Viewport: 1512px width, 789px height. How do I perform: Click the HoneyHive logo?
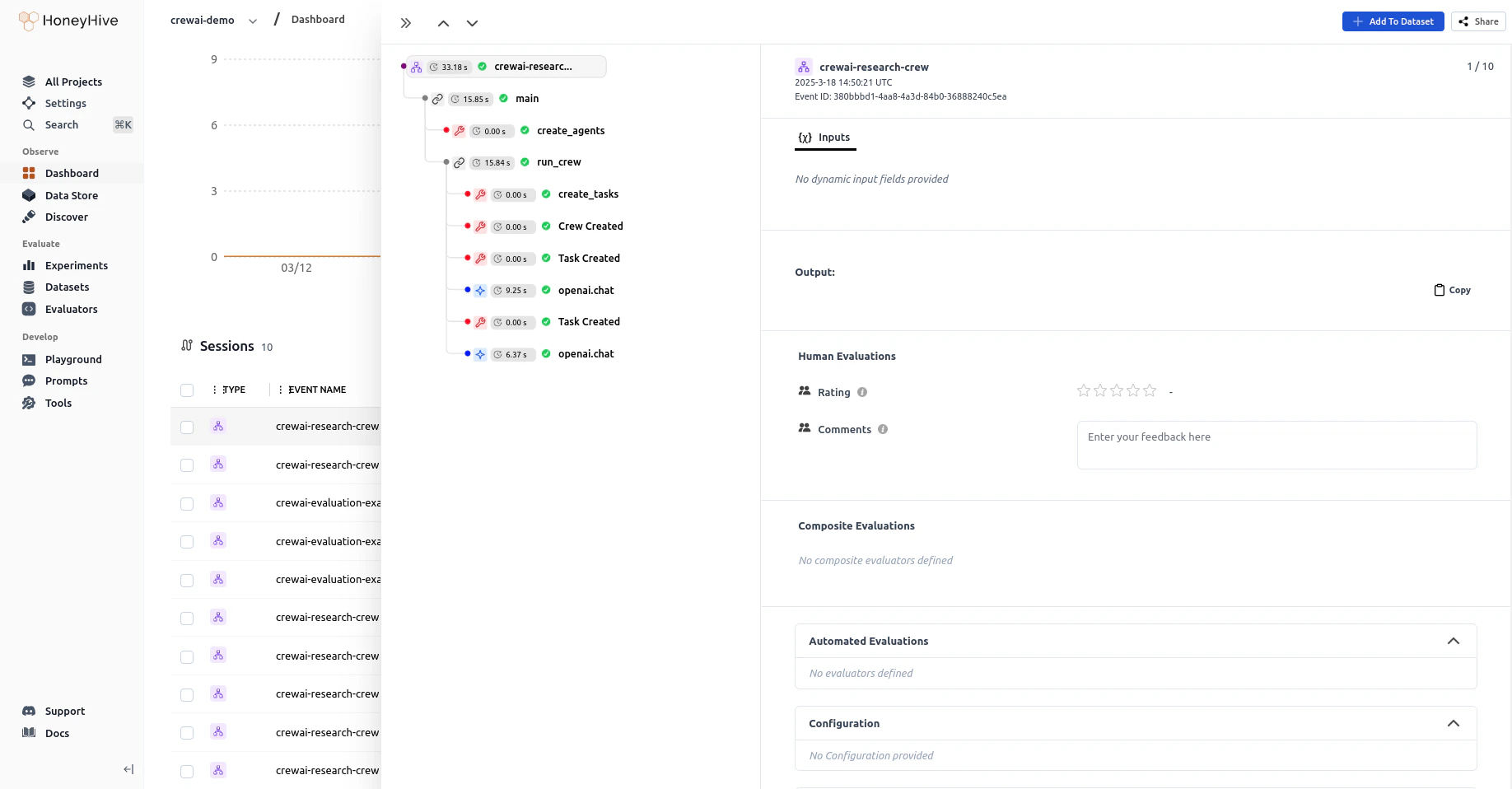coord(68,21)
